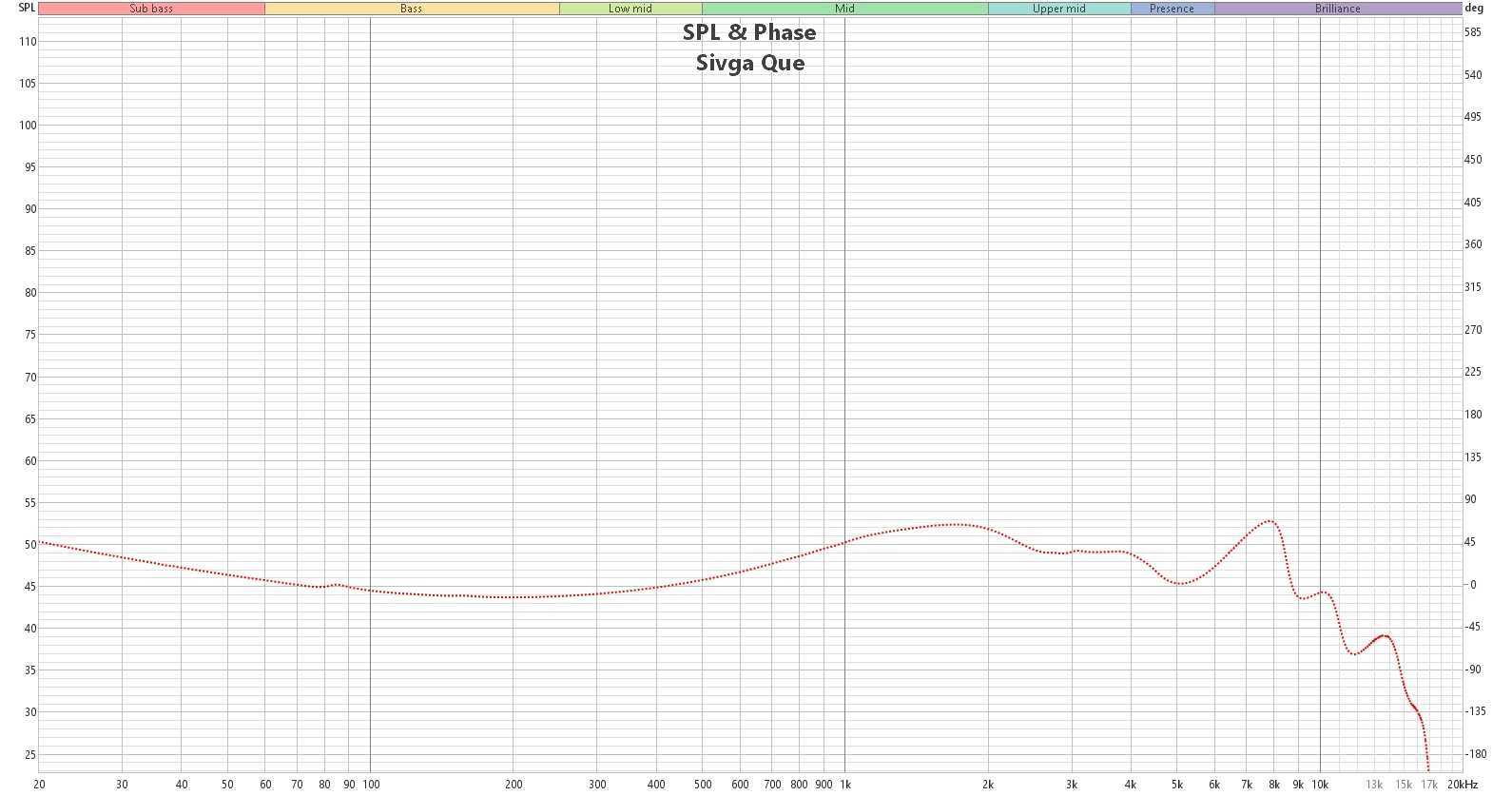Click the 15k tick on frequency axis

click(1404, 785)
